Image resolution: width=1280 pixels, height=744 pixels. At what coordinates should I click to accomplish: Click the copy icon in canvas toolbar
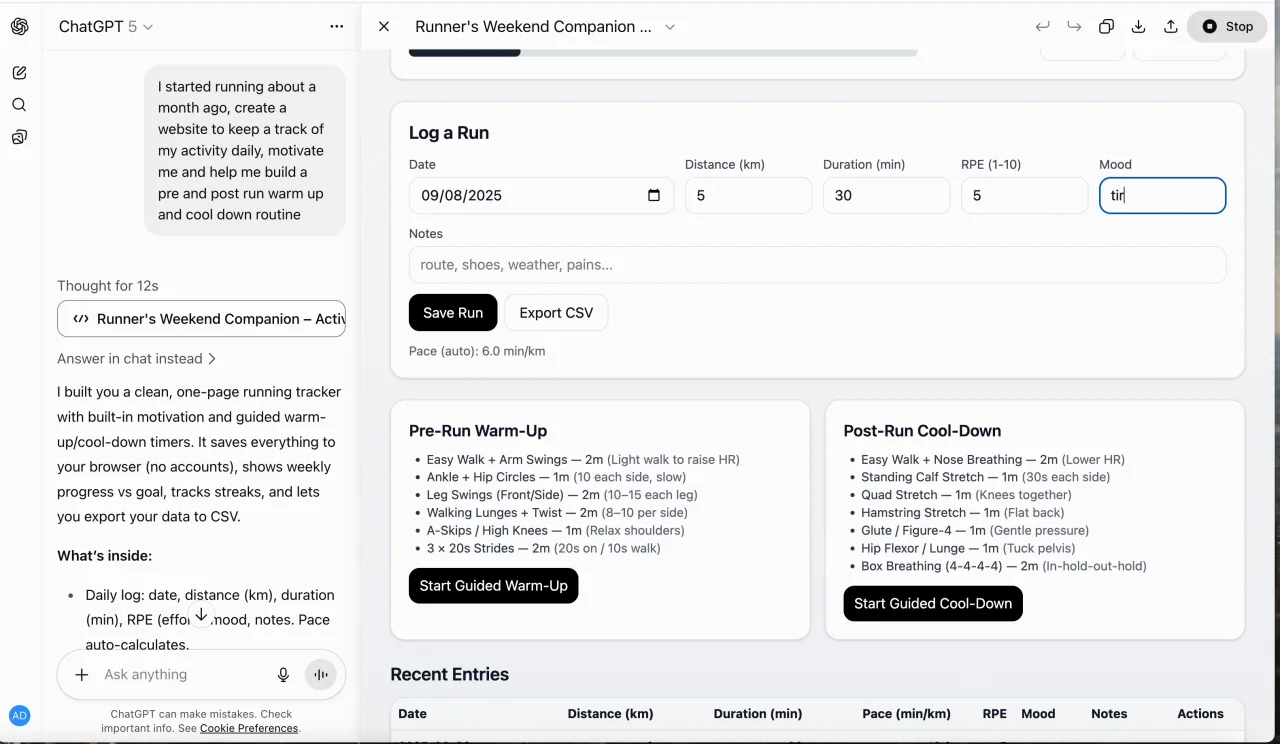click(x=1106, y=27)
